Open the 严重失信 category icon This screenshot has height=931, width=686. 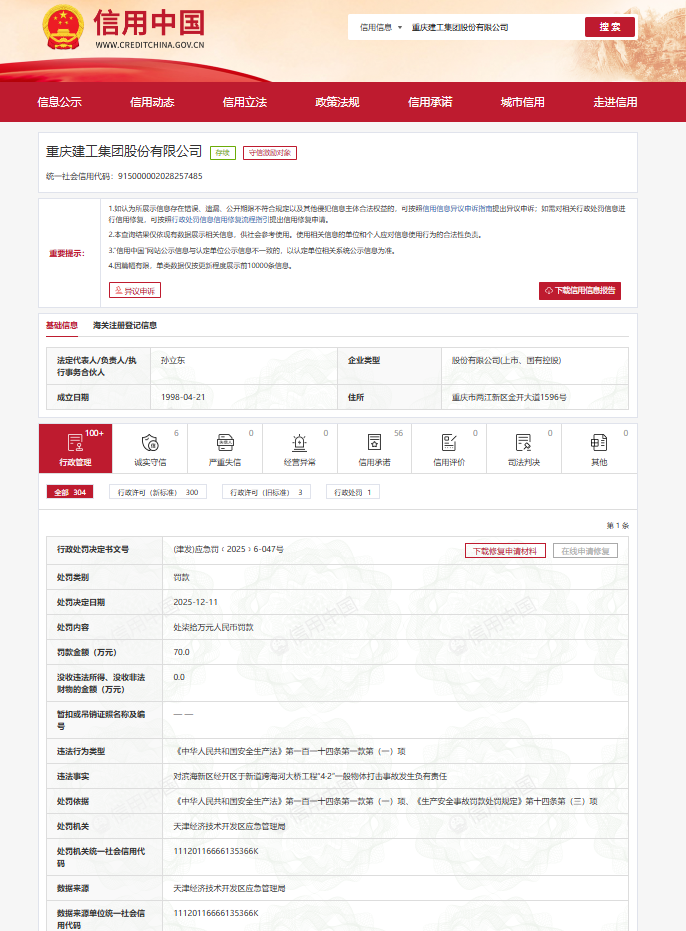click(x=224, y=443)
